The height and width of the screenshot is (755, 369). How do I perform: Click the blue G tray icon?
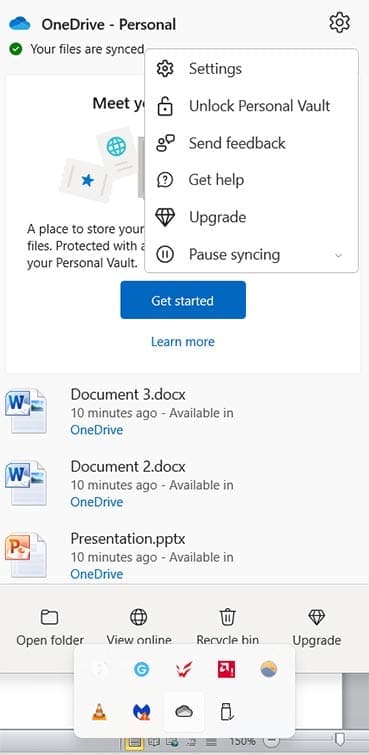[142, 669]
